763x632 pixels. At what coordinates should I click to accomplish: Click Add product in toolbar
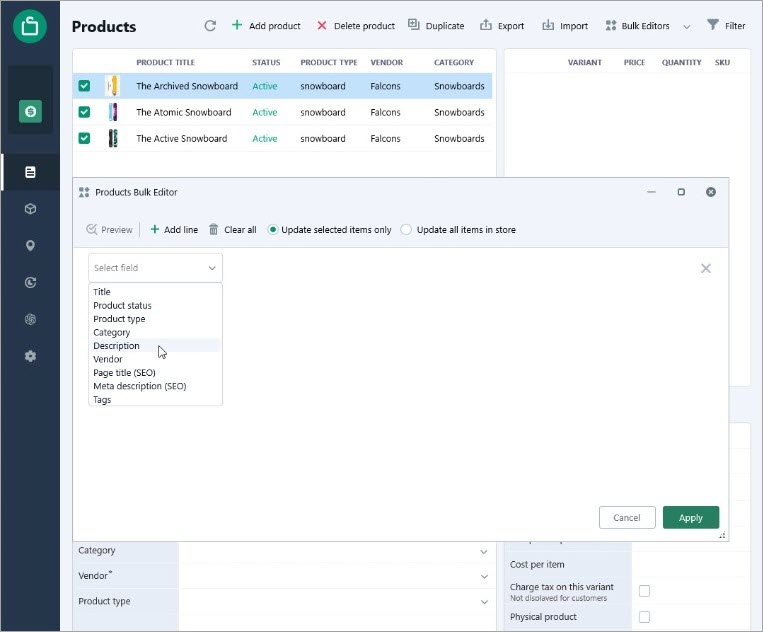(x=266, y=26)
